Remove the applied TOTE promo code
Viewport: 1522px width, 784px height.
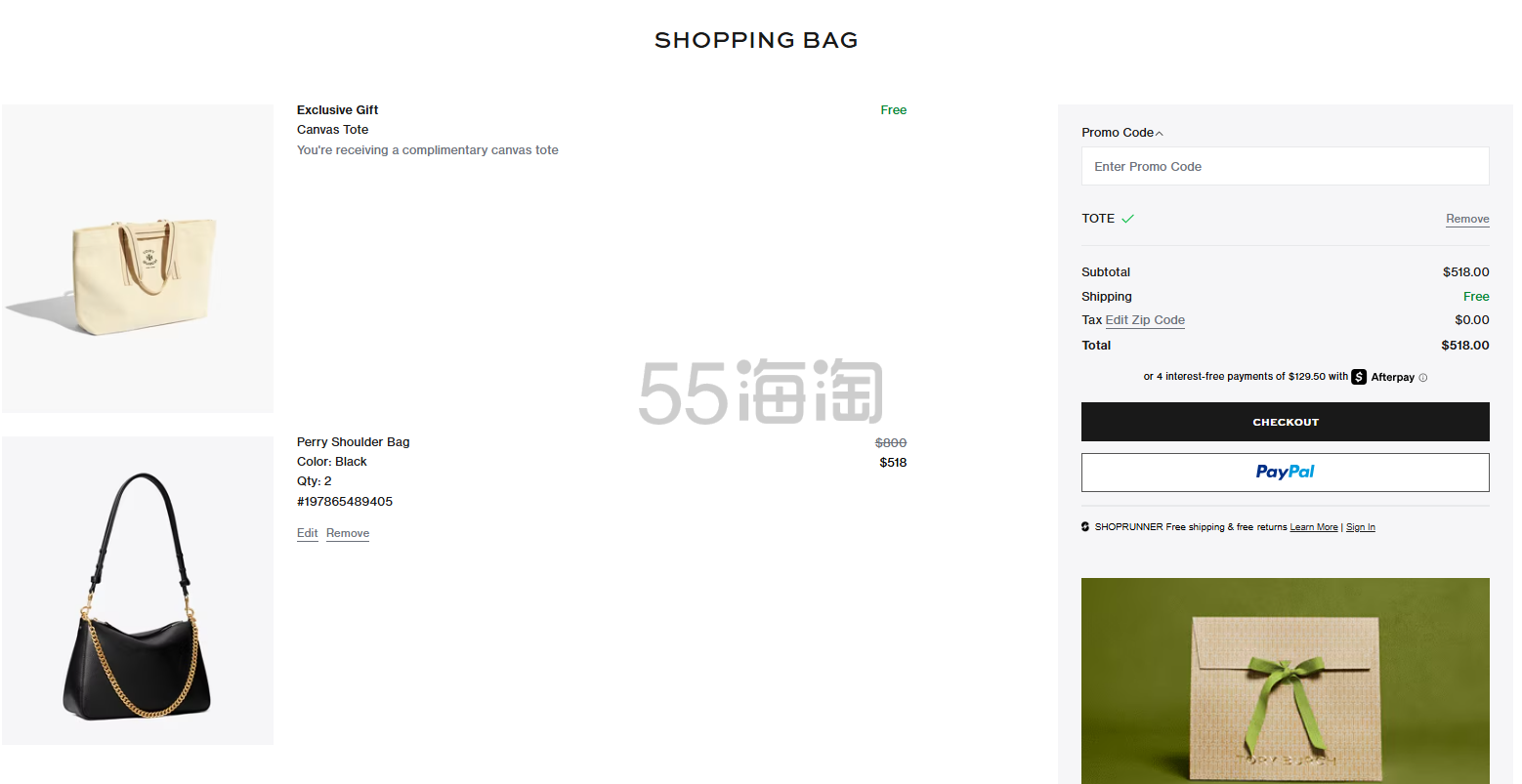[1466, 219]
